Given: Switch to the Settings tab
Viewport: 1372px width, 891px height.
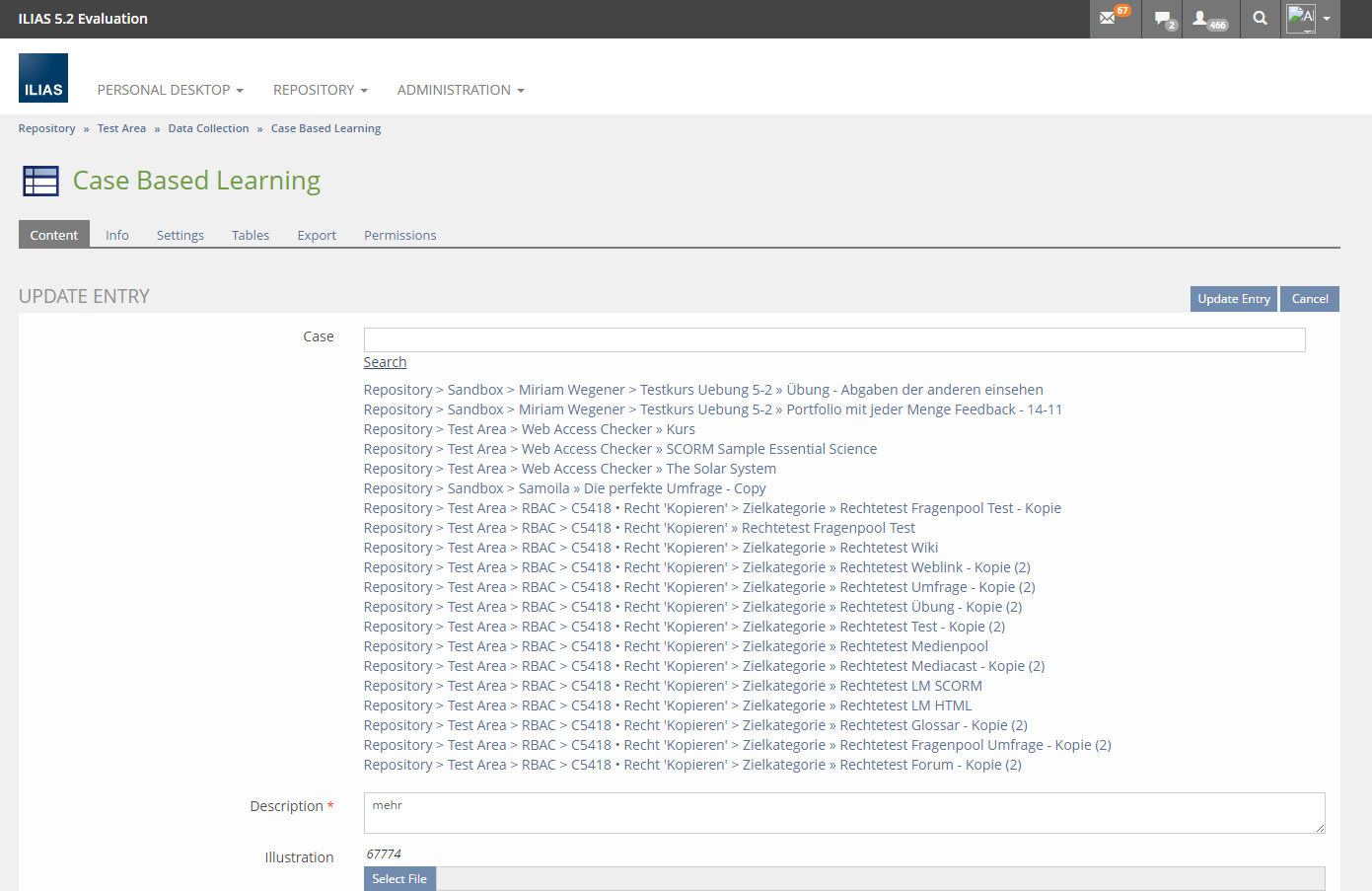Looking at the screenshot, I should 180,235.
